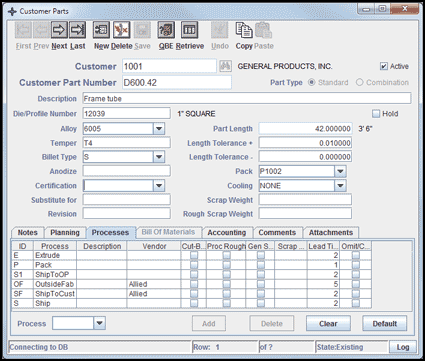425x361 pixels.
Task: Open the Pack dropdown arrow
Action: (x=340, y=171)
